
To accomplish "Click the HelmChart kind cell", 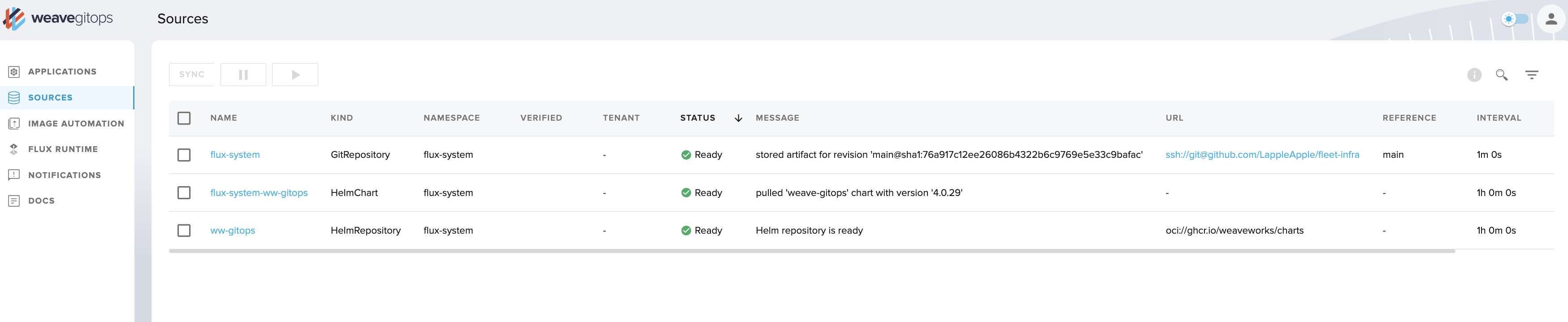I will pos(354,193).
